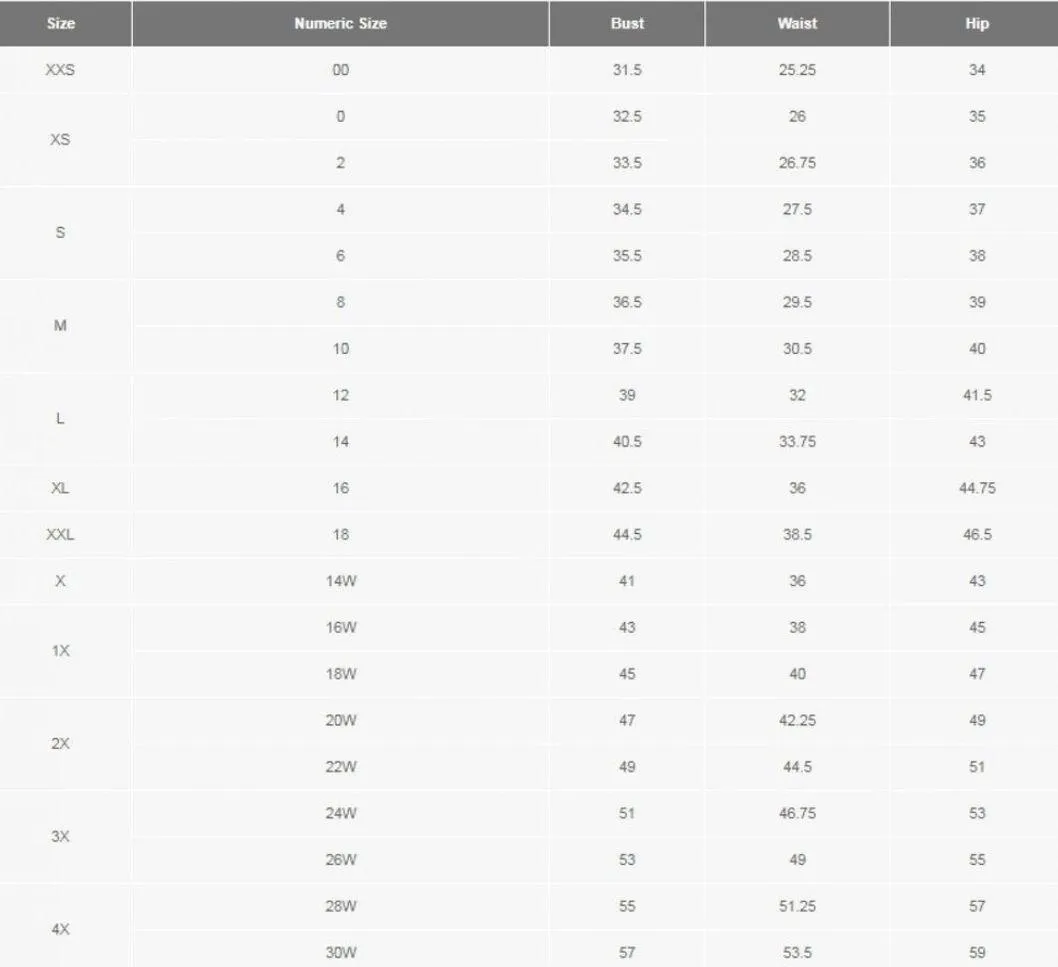This screenshot has width=1058, height=967.
Task: Select the XXS size cell
Action: [x=60, y=70]
